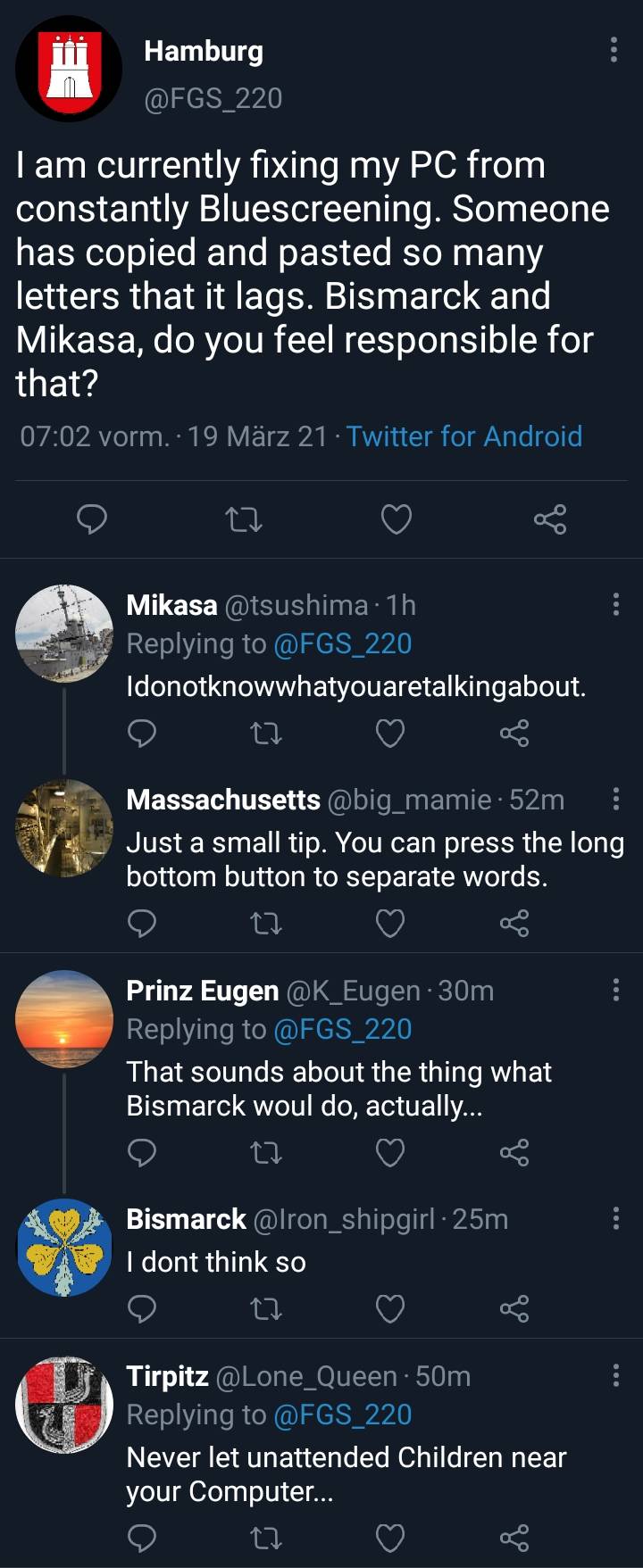The image size is (643, 1568).
Task: Share Massachusetts' tweet
Action: pyautogui.click(x=514, y=923)
